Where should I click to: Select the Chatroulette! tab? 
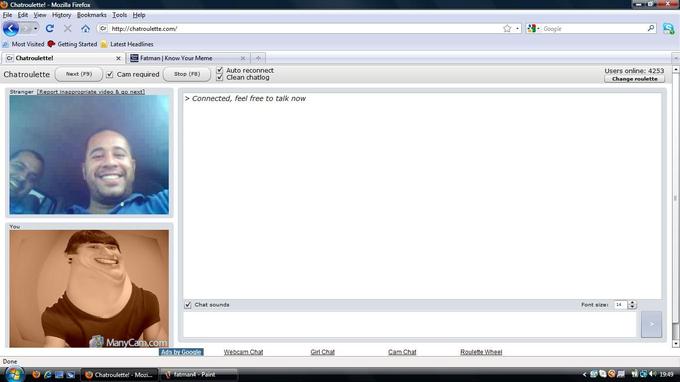pos(63,58)
